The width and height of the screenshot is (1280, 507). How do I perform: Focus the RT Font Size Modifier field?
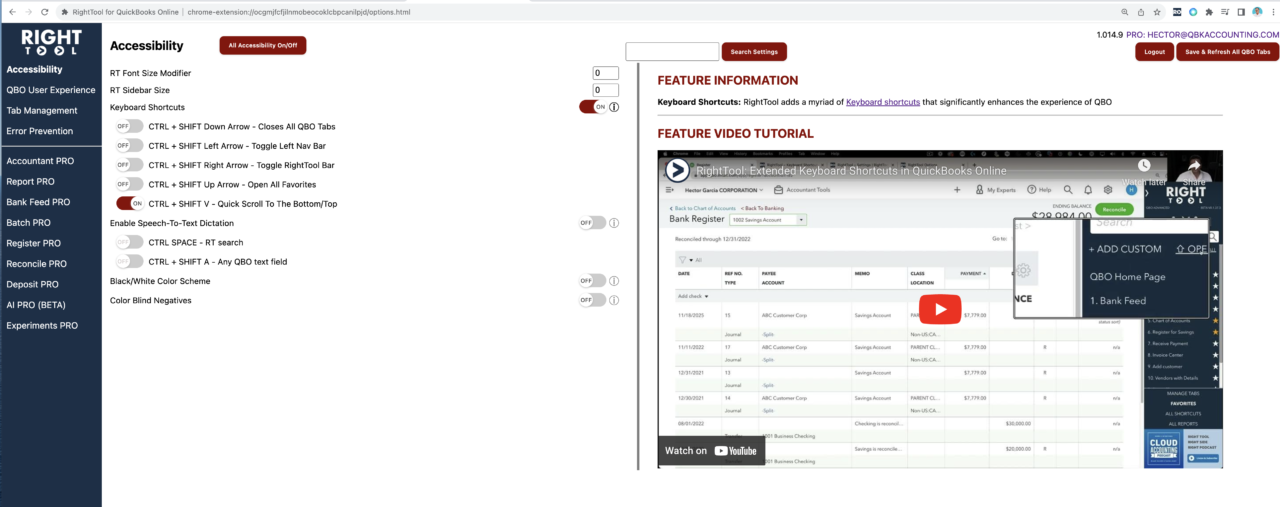point(605,73)
